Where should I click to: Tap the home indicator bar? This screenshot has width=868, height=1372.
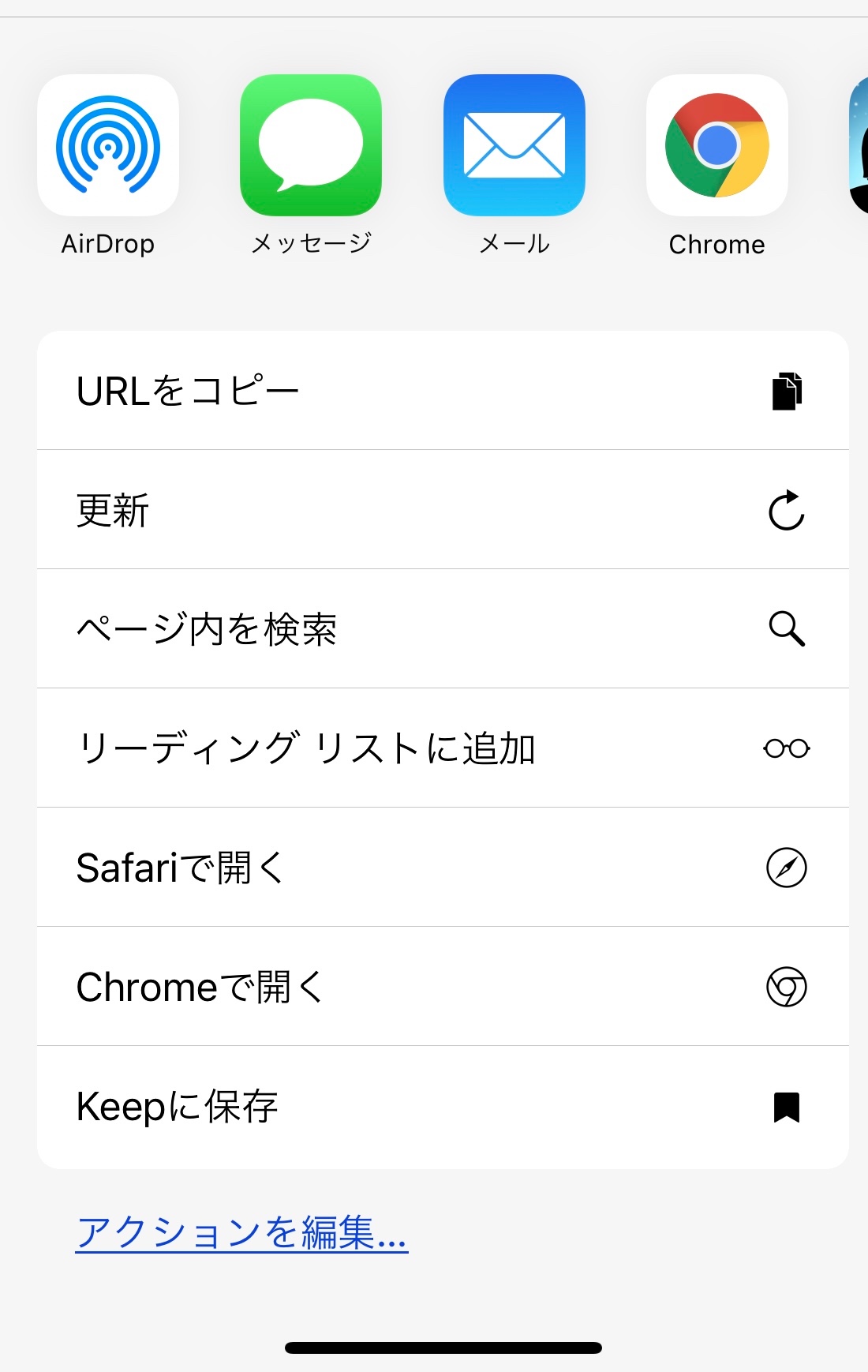[x=443, y=1348]
